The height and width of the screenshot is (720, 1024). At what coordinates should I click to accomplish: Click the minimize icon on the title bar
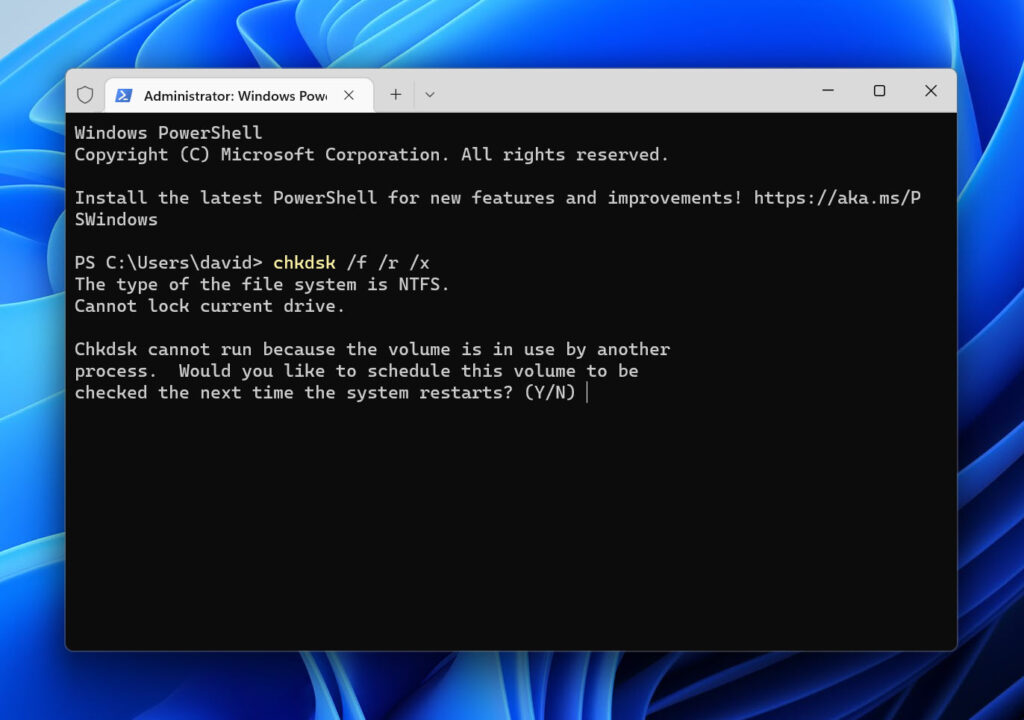pos(827,90)
